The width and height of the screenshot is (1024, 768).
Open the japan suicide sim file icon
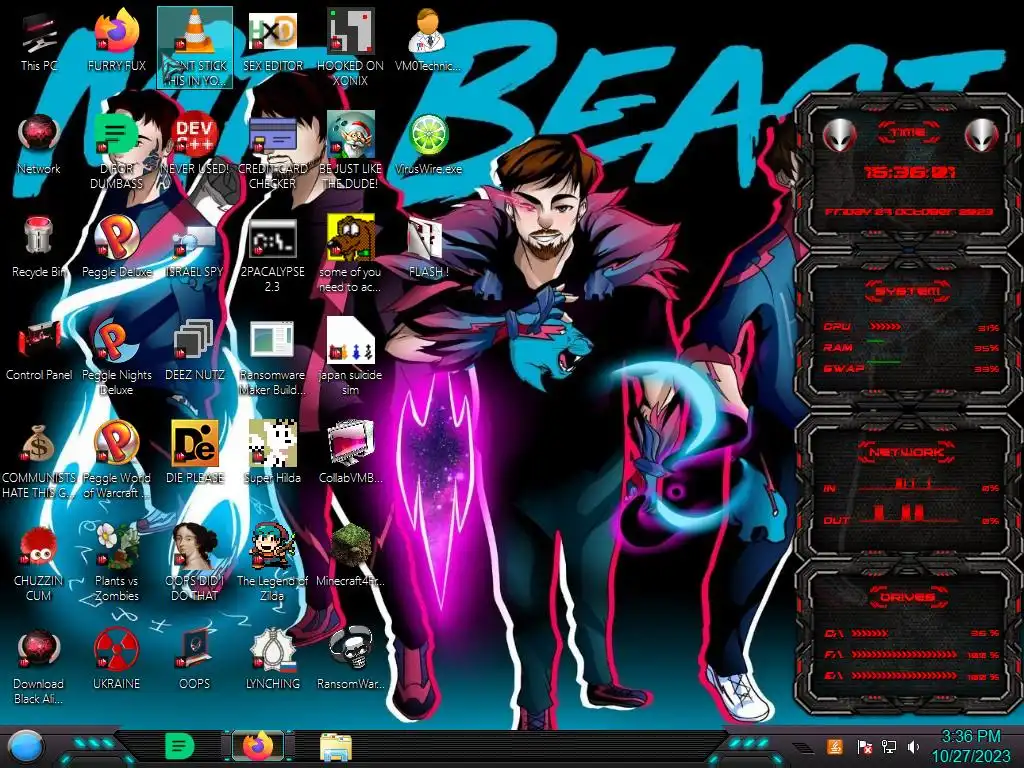(x=350, y=341)
